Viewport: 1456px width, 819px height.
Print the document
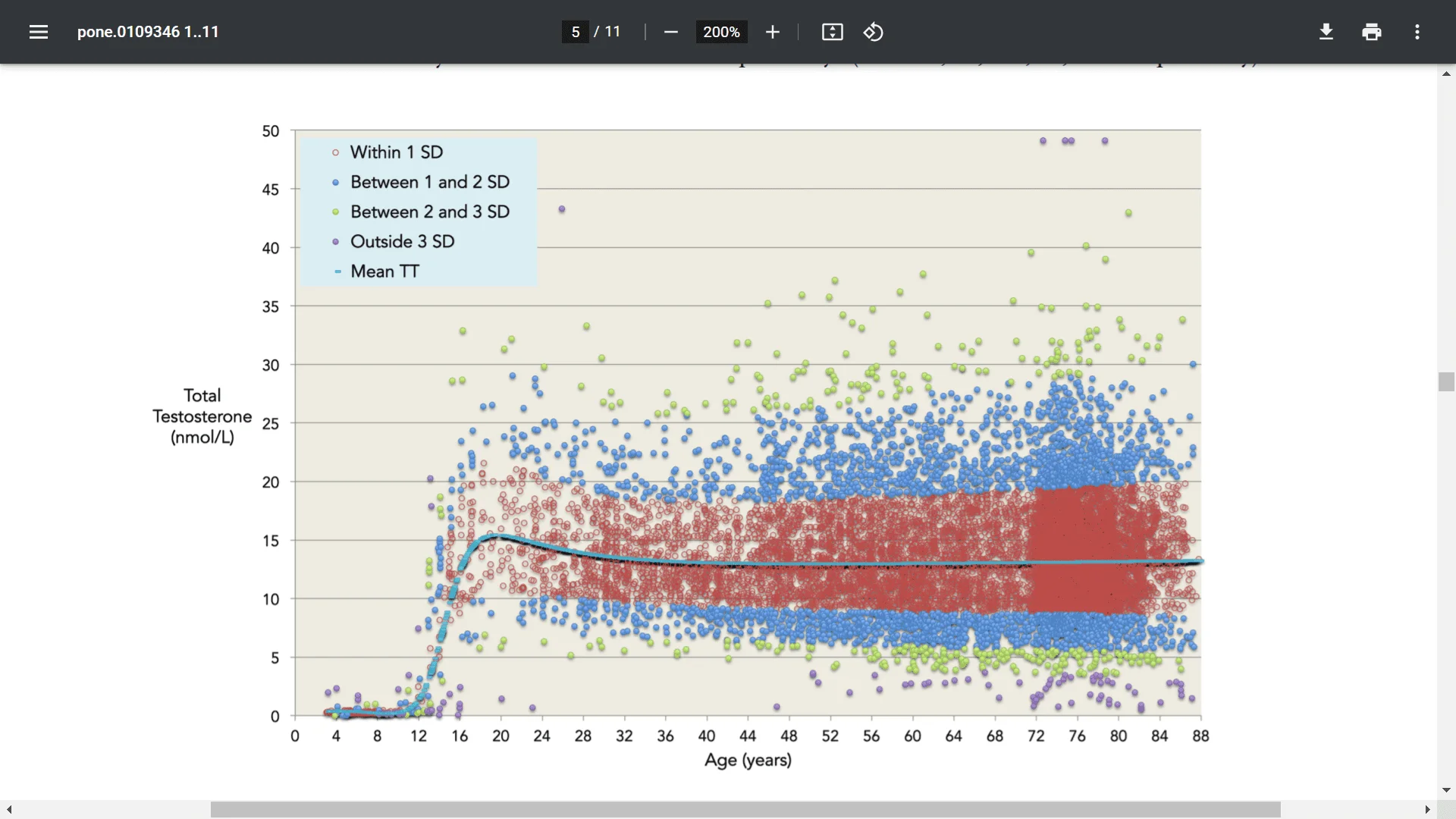tap(1371, 32)
